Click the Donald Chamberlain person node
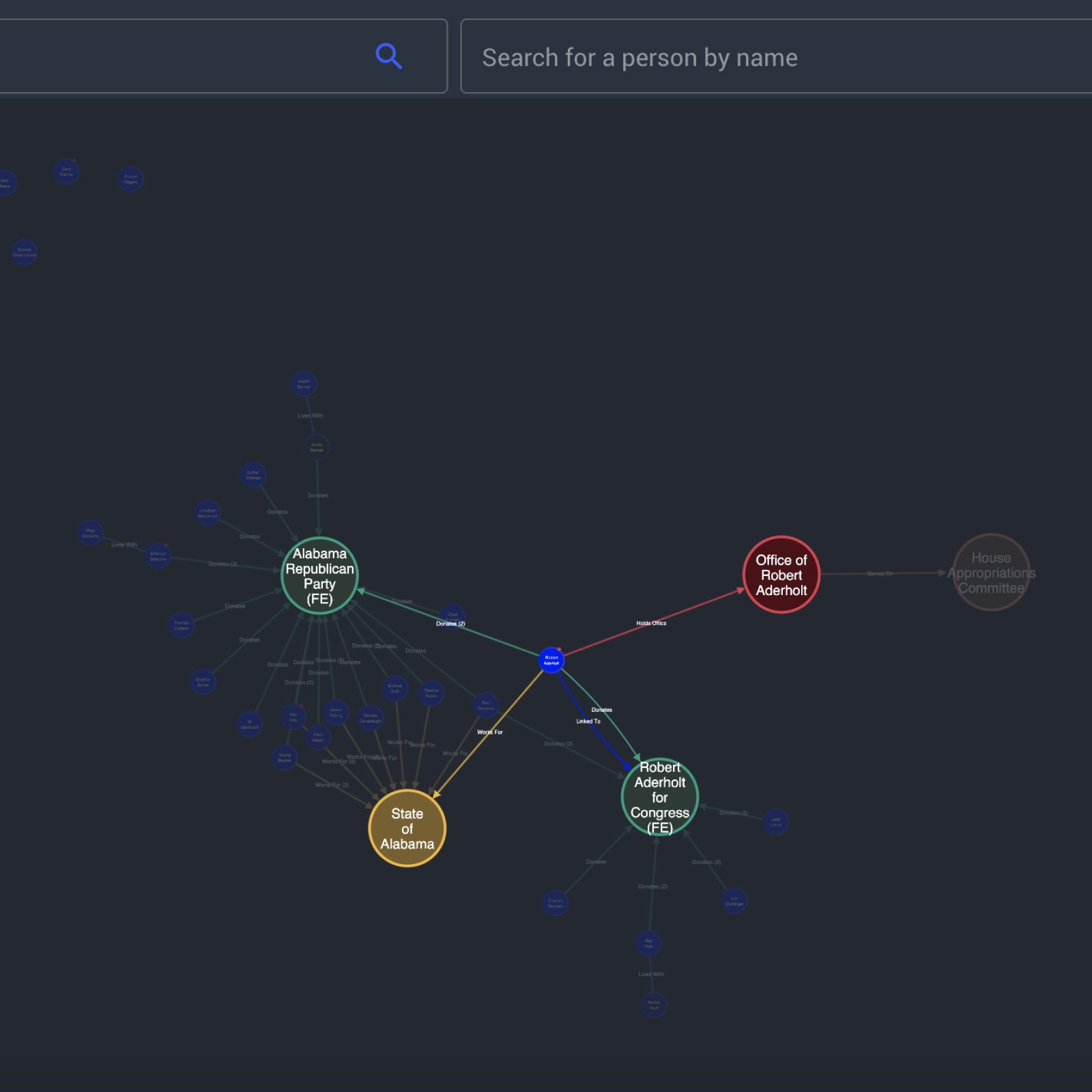The width and height of the screenshot is (1092, 1092). (24, 252)
